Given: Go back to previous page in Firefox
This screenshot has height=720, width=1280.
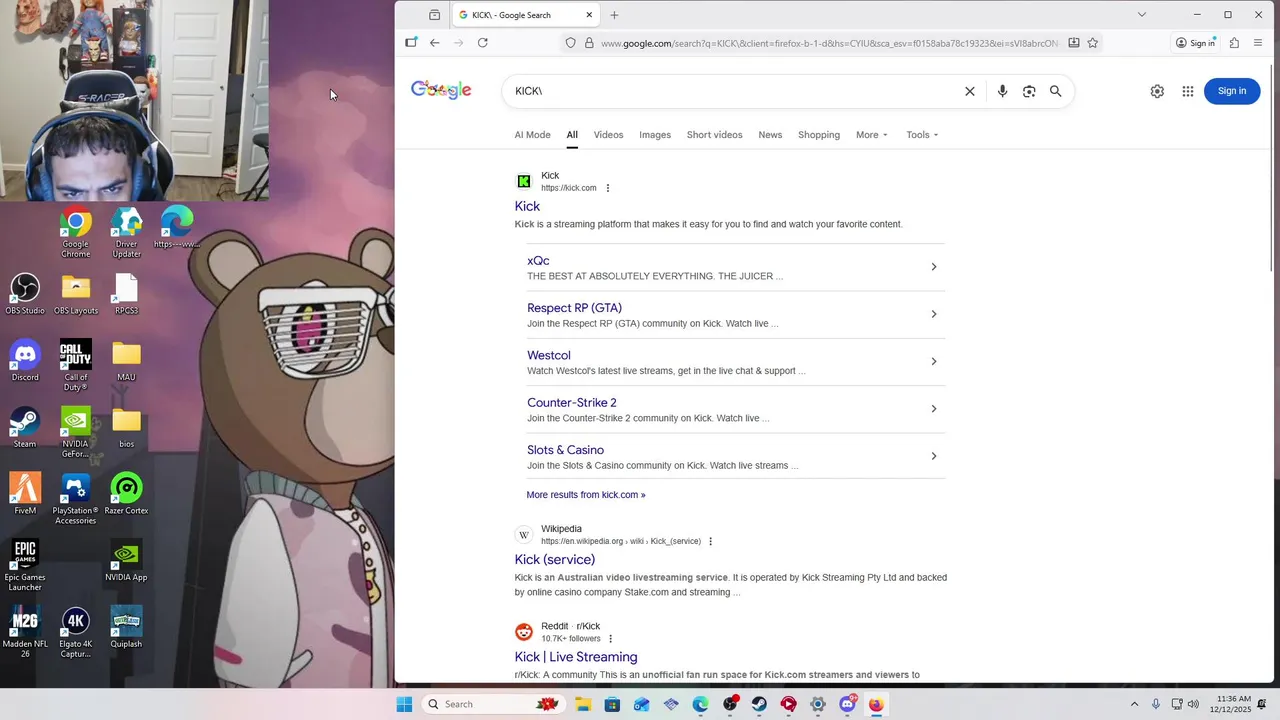Looking at the screenshot, I should click(x=434, y=43).
